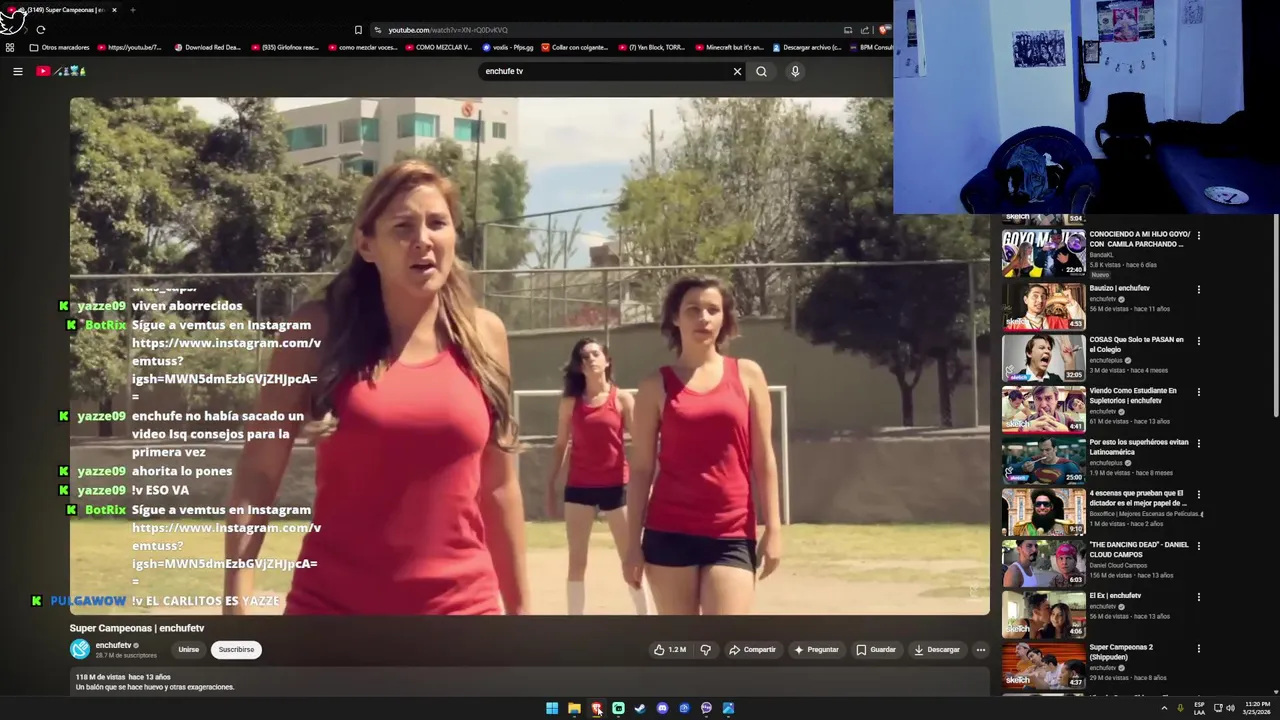Focus the YouTube search box
The image size is (1280, 720).
tap(605, 71)
